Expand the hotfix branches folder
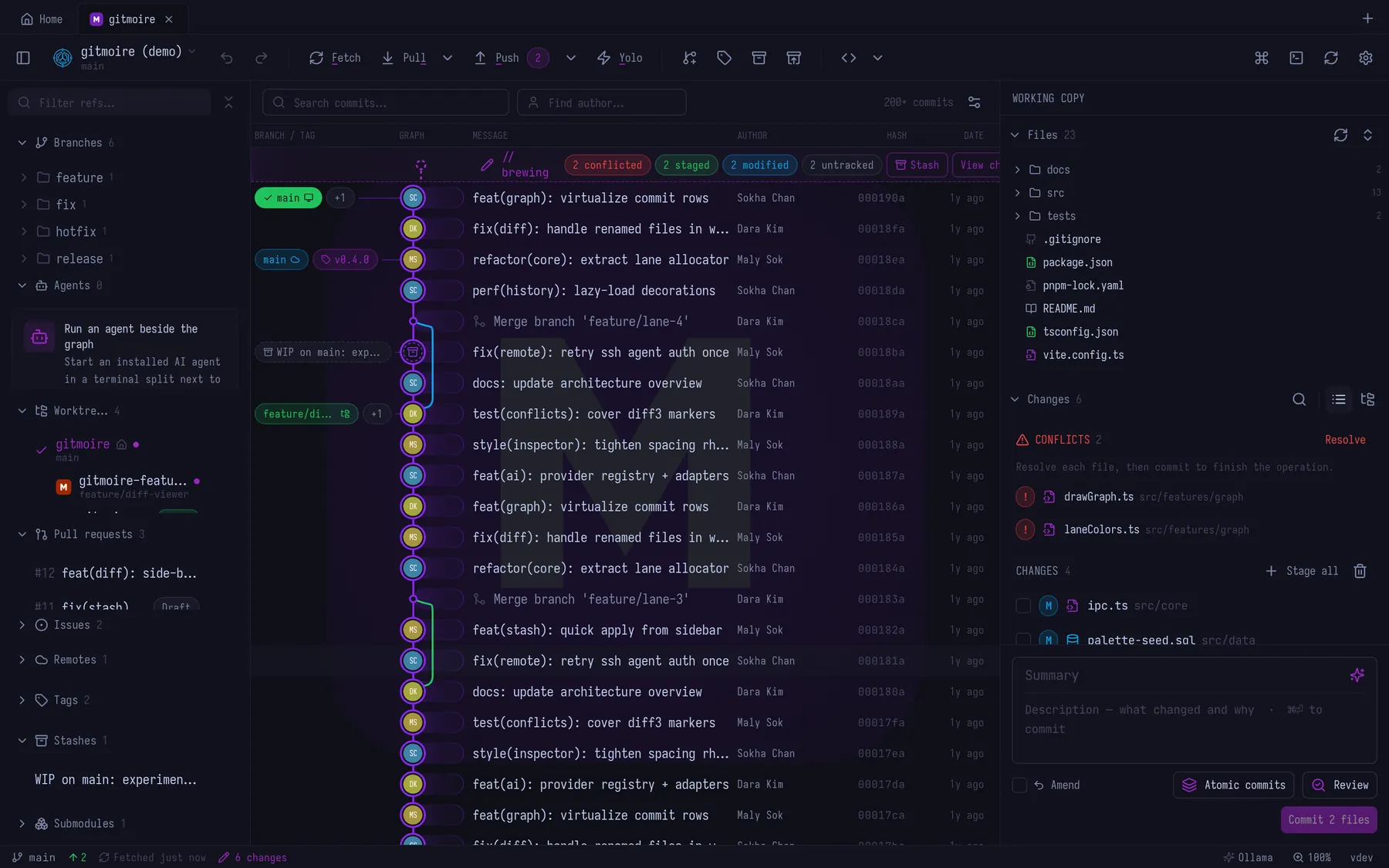 (x=24, y=231)
